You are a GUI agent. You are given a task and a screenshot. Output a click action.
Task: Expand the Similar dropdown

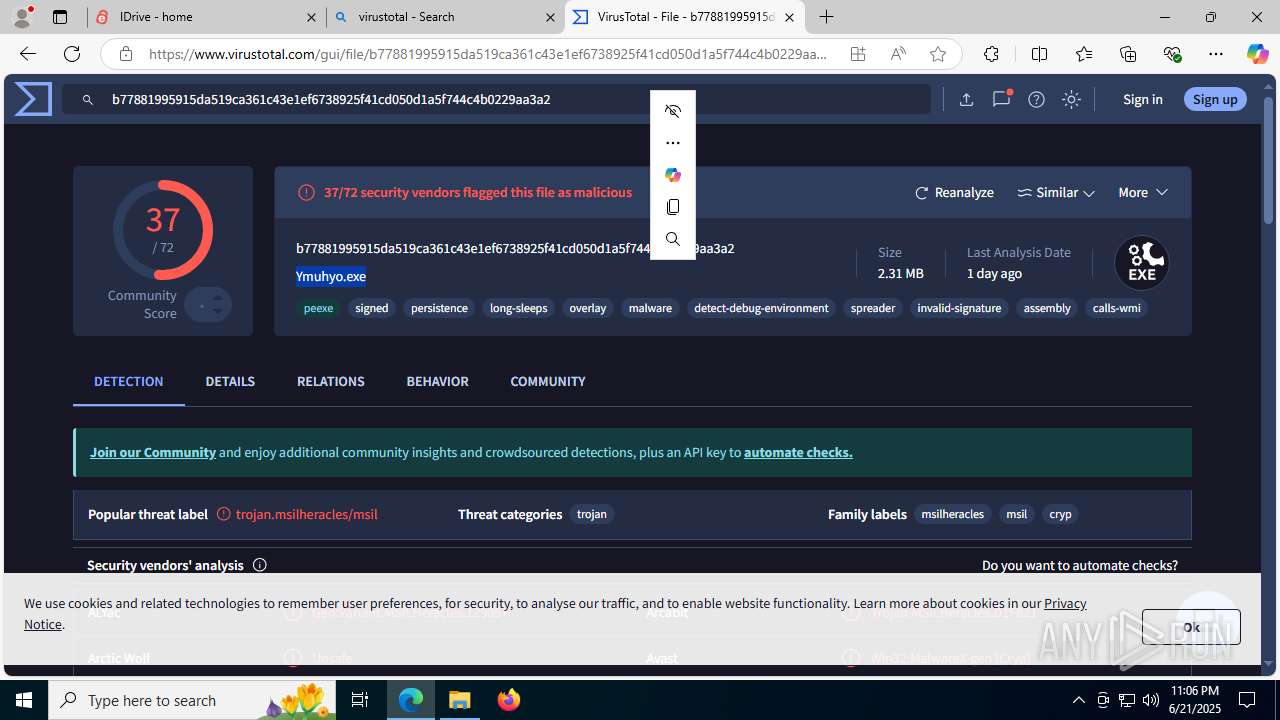click(x=1056, y=192)
